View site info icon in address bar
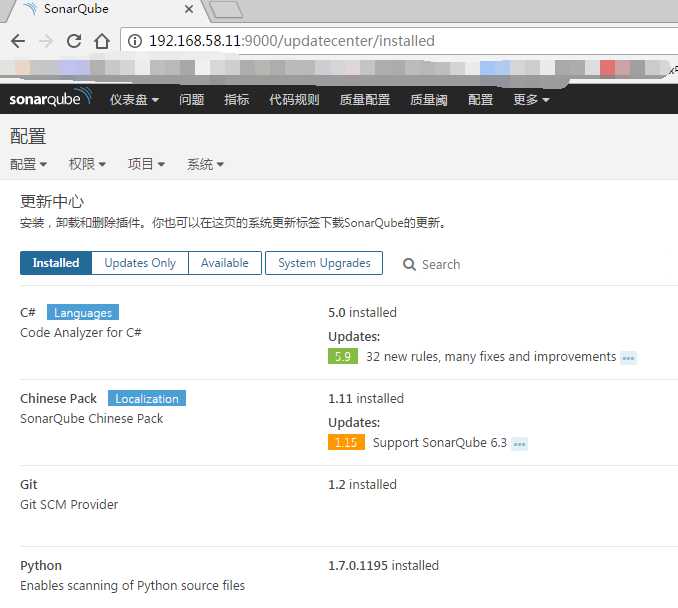The width and height of the screenshot is (678, 608). [x=135, y=41]
